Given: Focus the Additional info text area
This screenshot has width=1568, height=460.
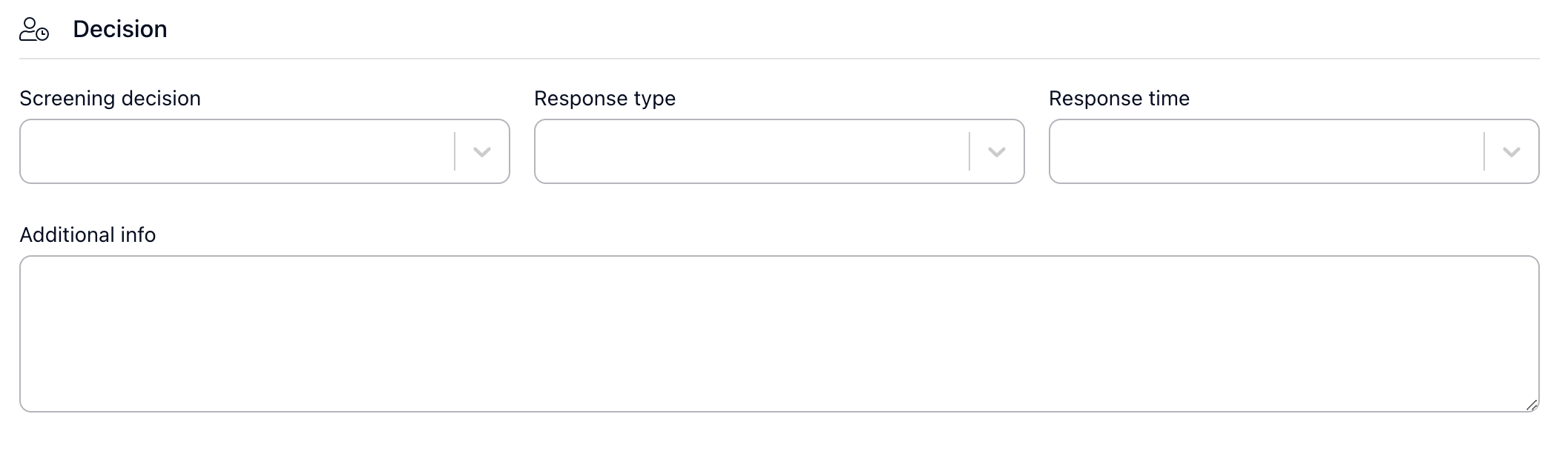Looking at the screenshot, I should click(x=780, y=334).
